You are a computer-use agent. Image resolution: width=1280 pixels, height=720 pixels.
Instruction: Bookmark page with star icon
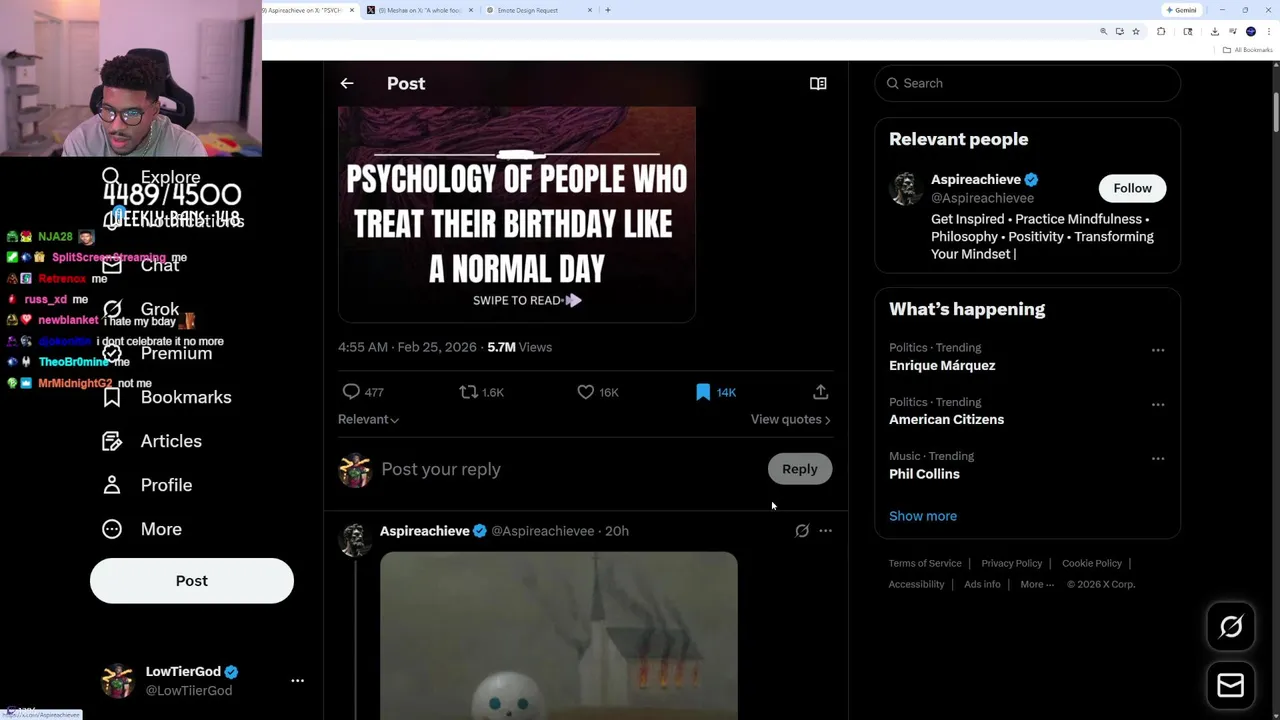[x=1136, y=32]
